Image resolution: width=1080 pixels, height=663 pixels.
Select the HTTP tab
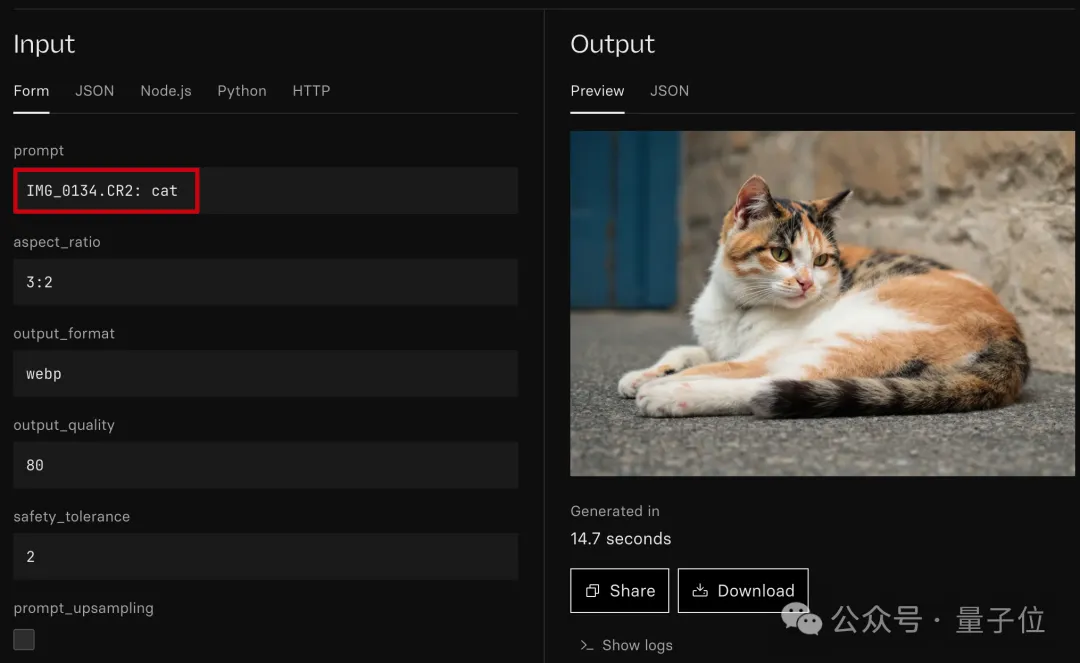pos(311,91)
